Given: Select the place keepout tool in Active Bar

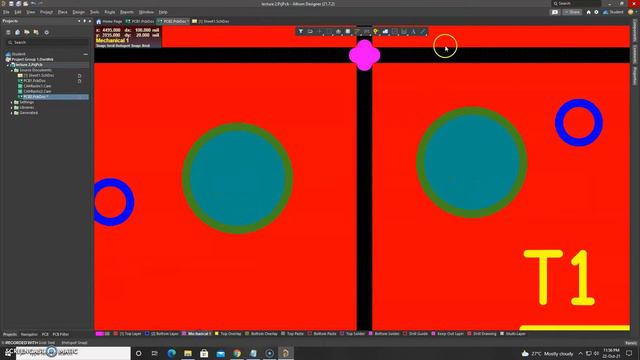Looking at the screenshot, I should pos(394,31).
